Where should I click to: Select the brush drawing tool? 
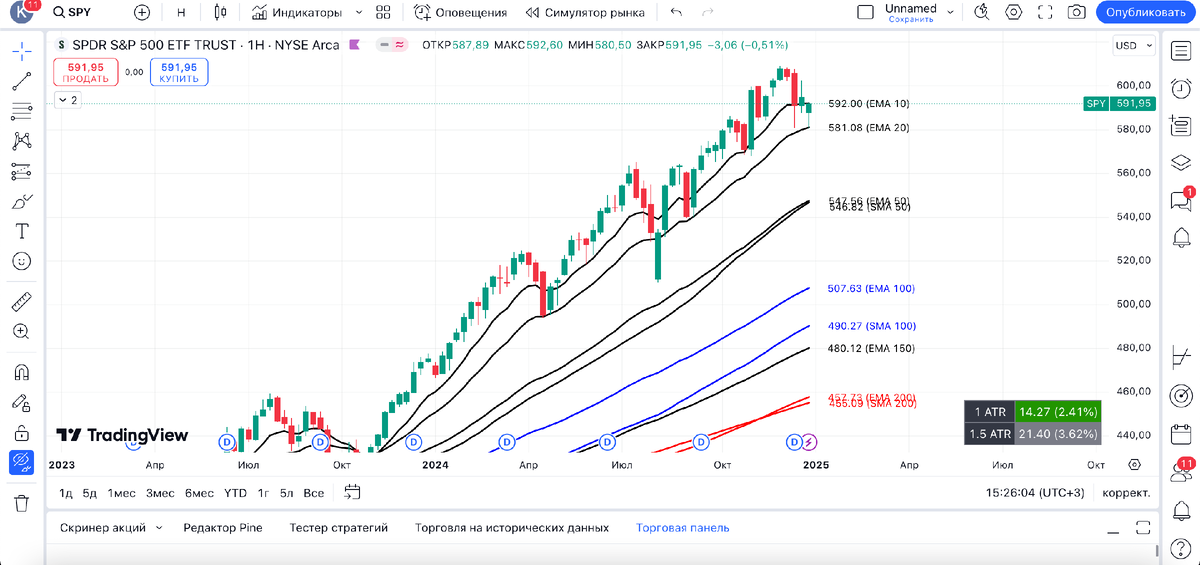tap(21, 201)
